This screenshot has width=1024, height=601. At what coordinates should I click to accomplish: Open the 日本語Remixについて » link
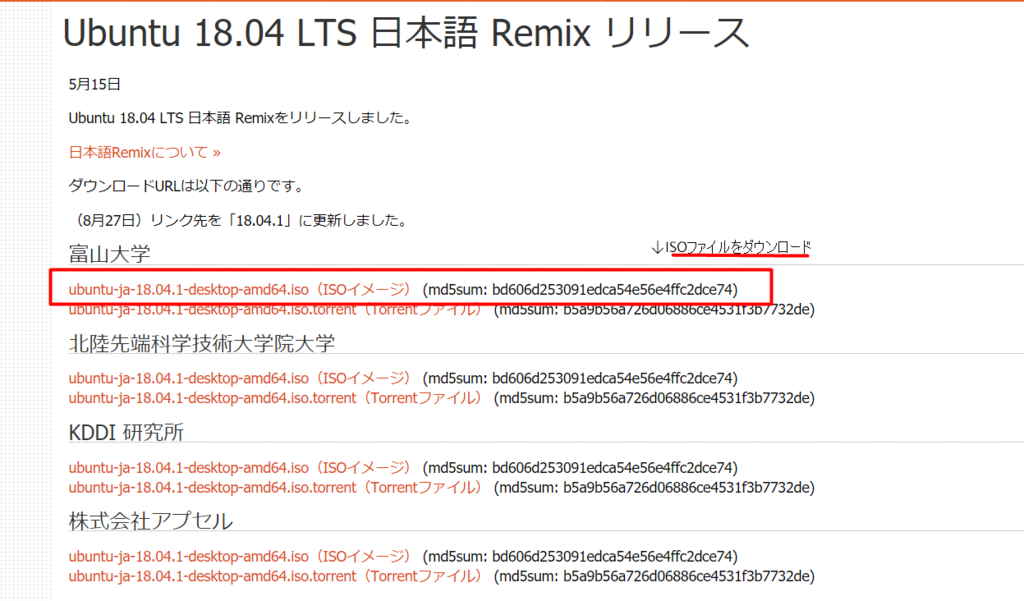pyautogui.click(x=144, y=152)
